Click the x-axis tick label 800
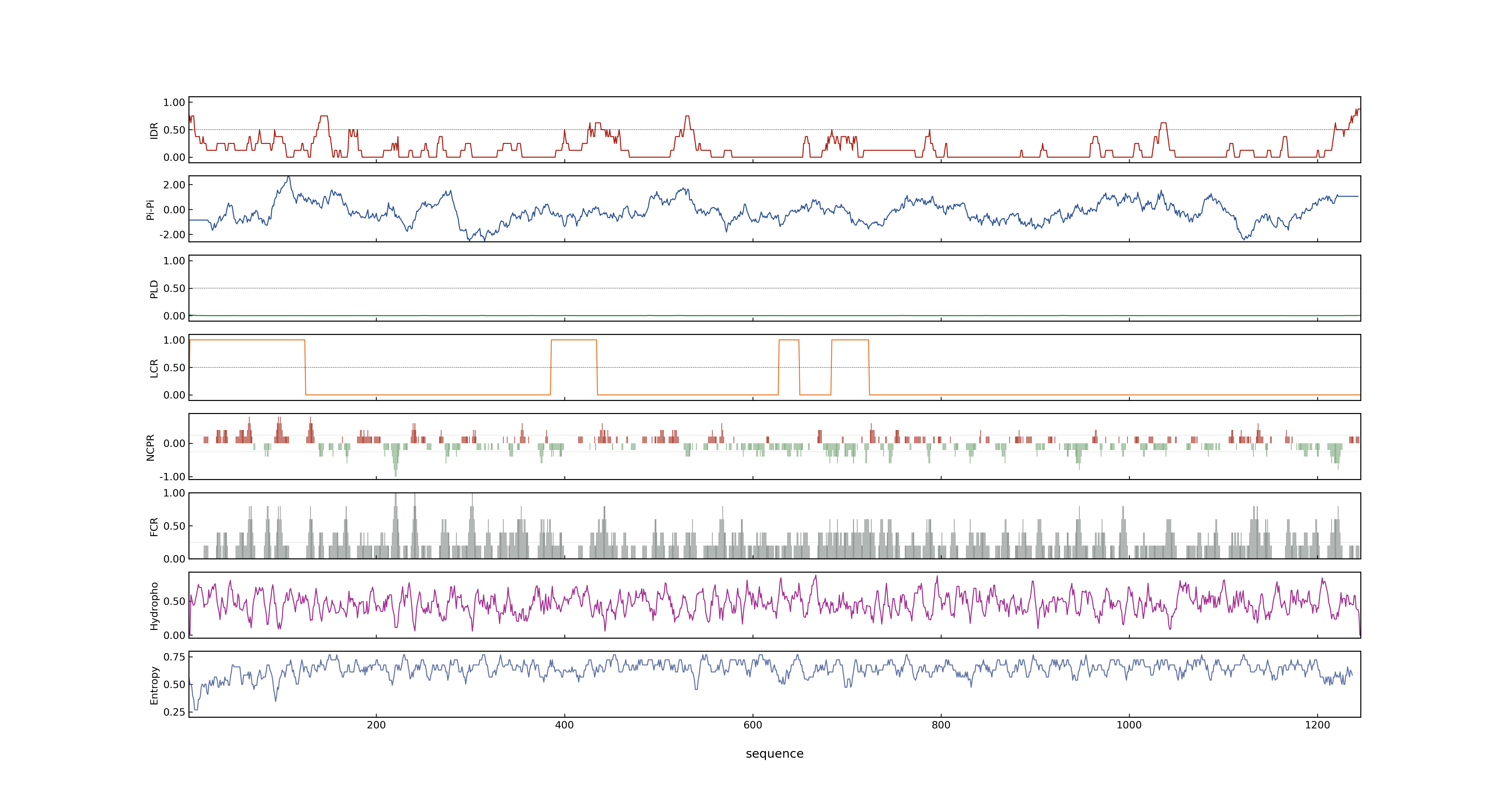Viewport: 1512px width, 806px height. pos(941,725)
